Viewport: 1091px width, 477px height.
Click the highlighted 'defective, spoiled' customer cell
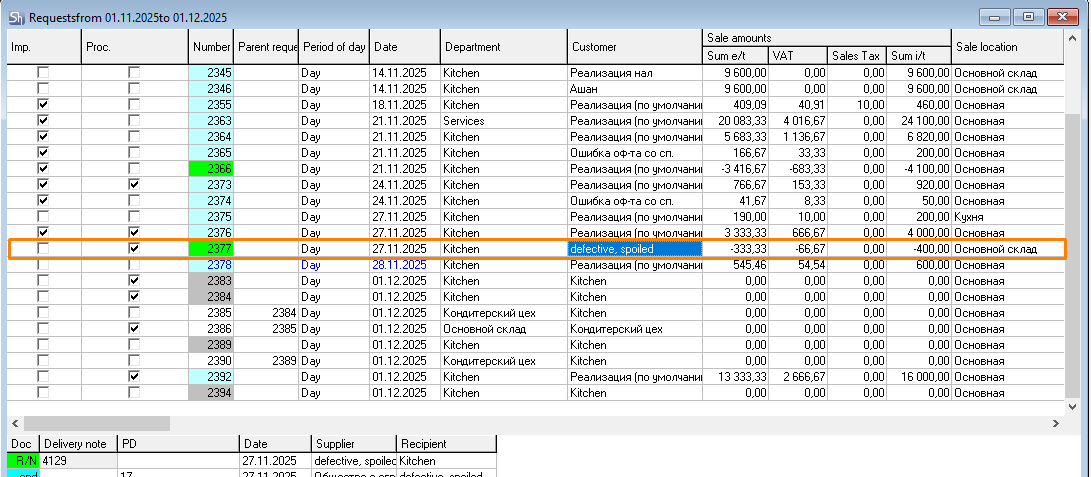point(634,248)
